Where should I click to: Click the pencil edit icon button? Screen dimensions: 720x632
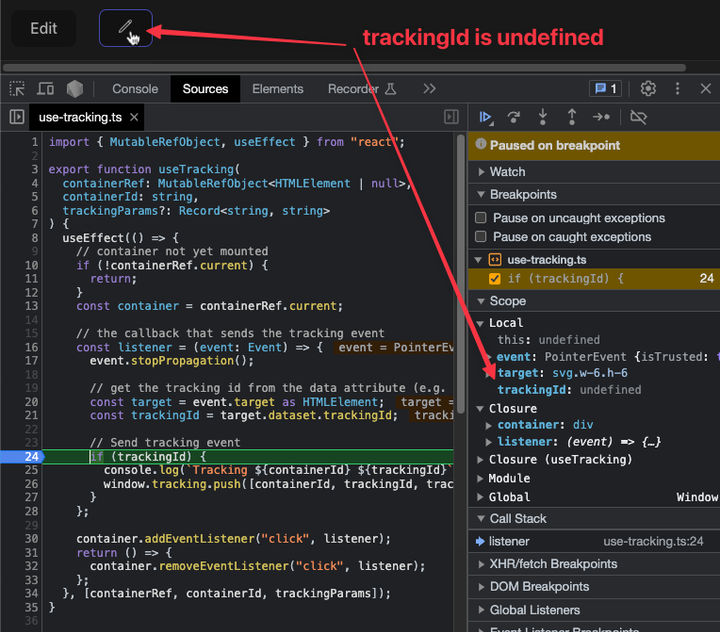126,28
